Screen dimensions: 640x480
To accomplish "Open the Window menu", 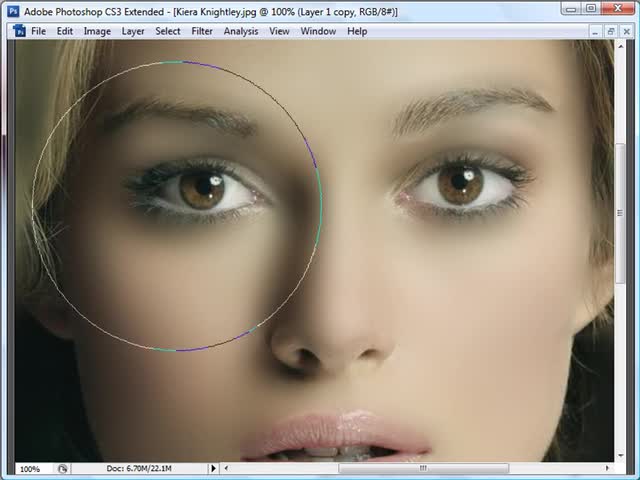I will point(318,31).
